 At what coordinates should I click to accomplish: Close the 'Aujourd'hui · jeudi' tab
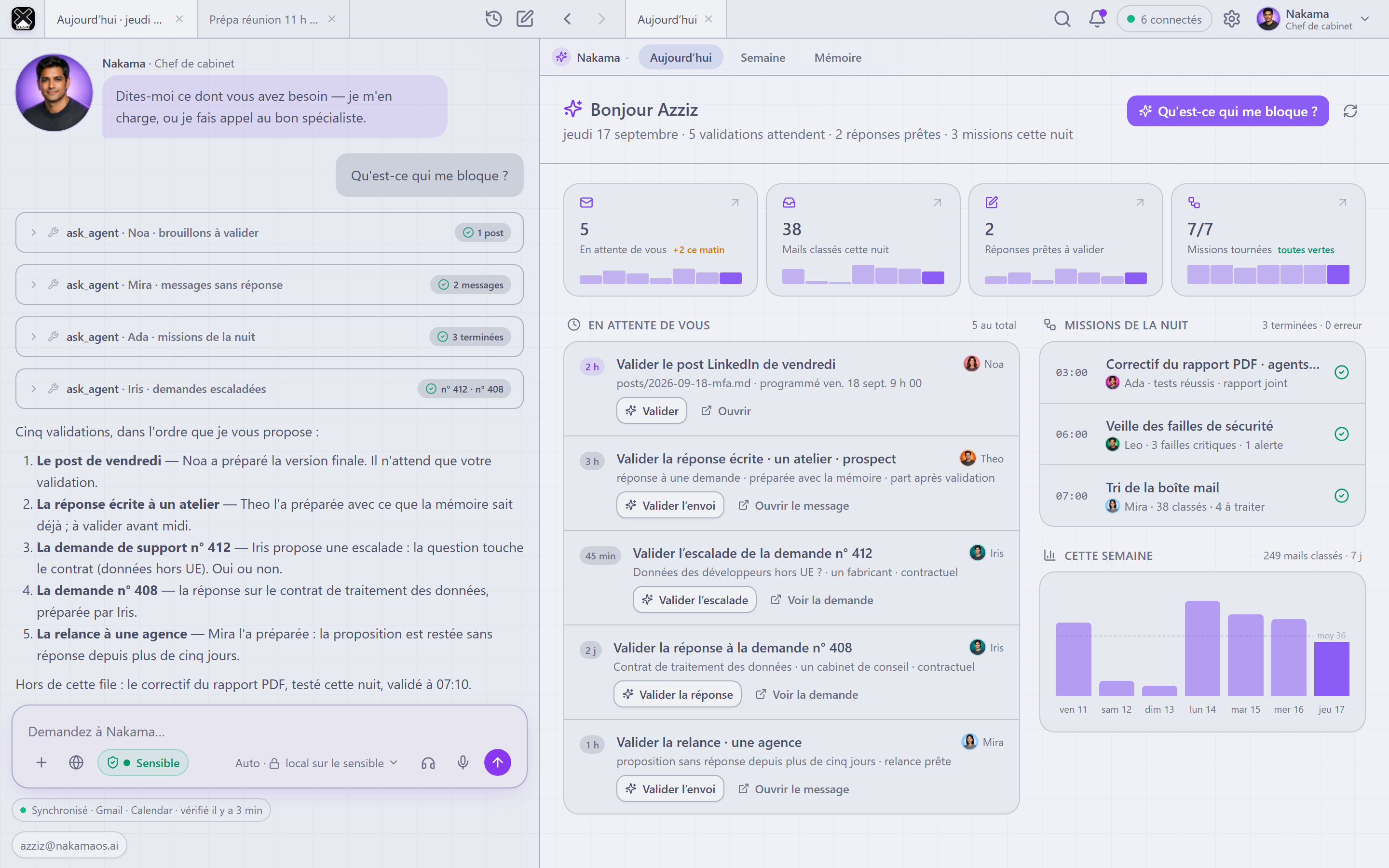pyautogui.click(x=179, y=19)
